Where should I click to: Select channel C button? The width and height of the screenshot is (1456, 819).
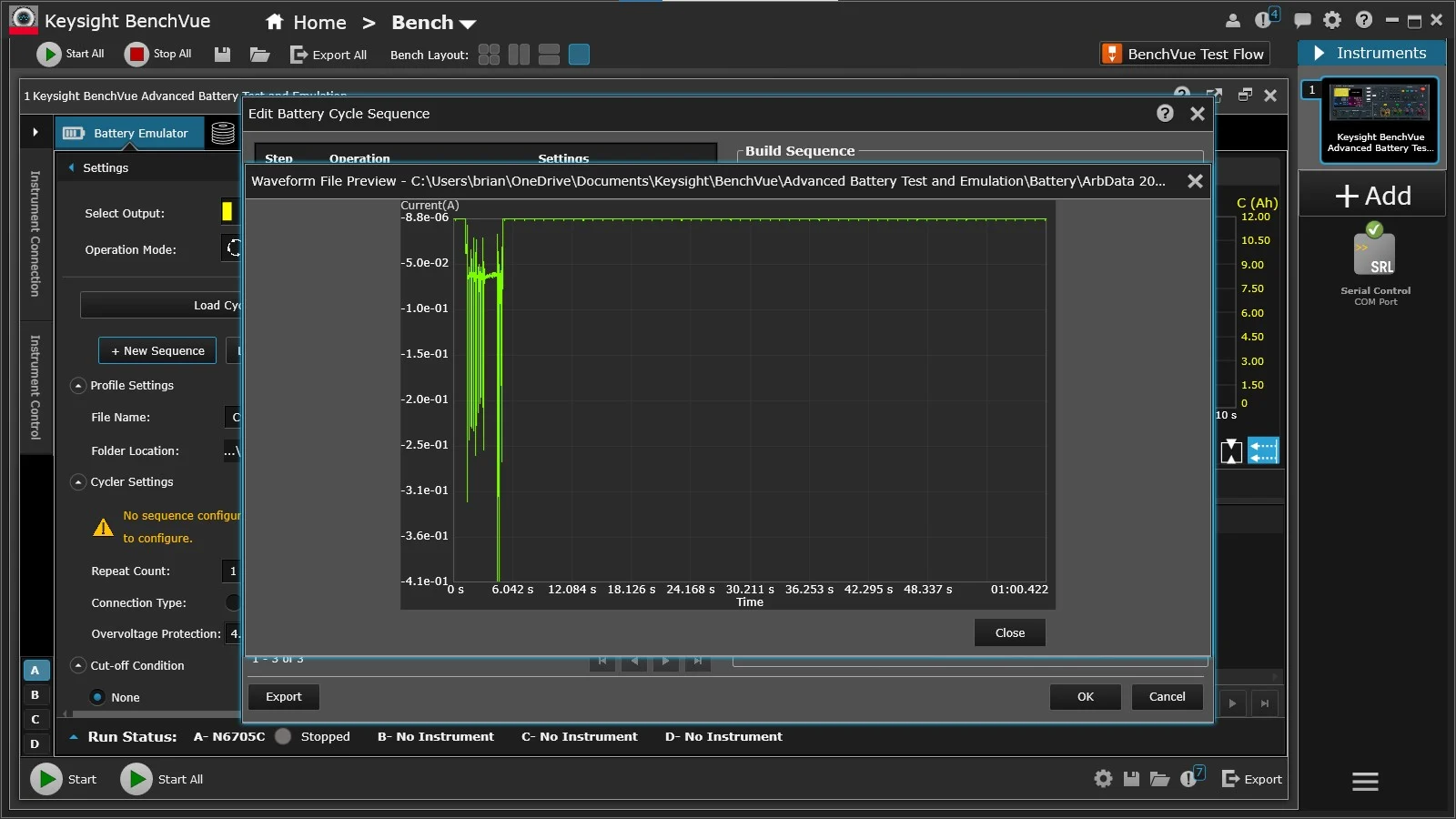[35, 720]
